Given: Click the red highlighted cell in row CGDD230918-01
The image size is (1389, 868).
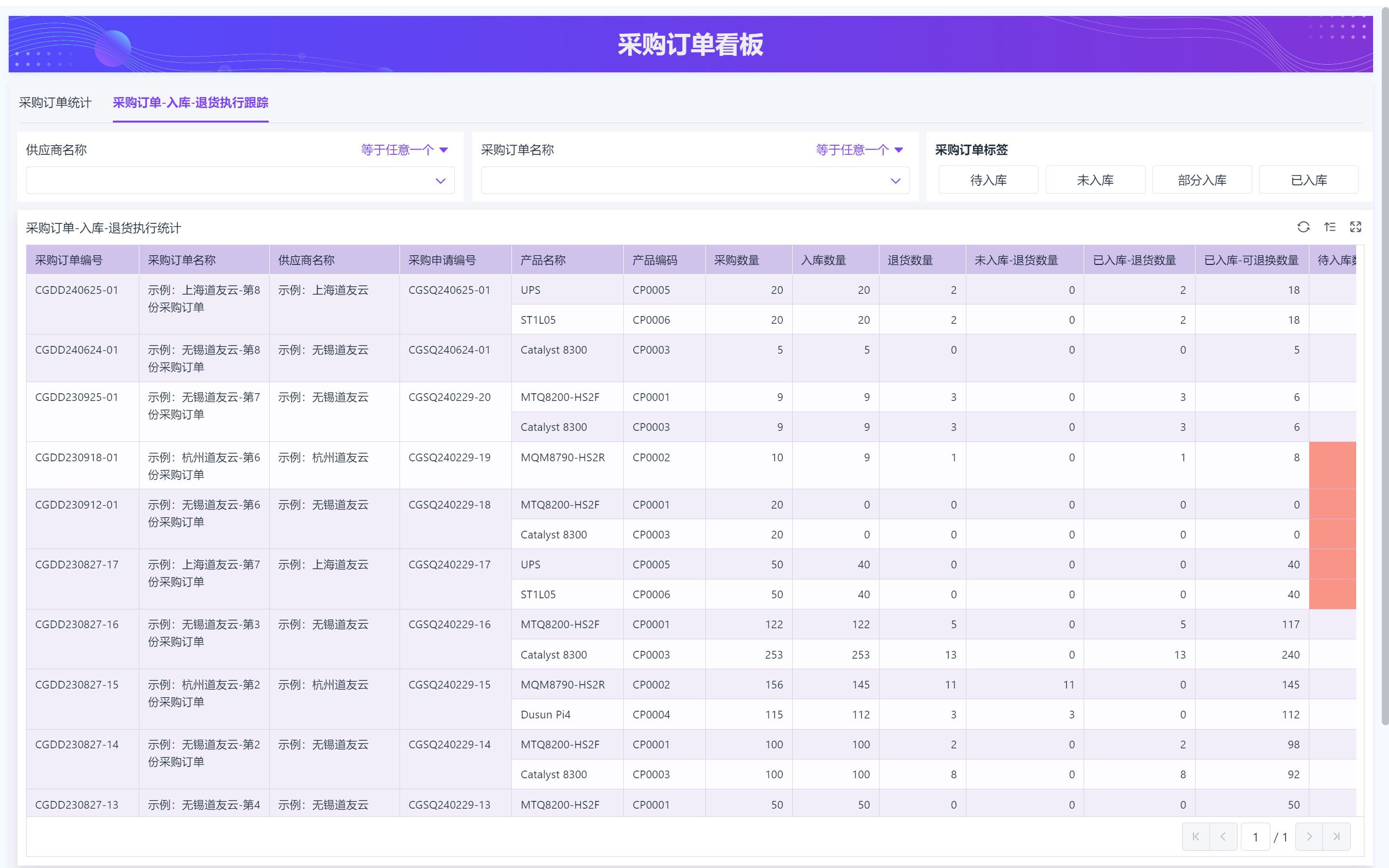Looking at the screenshot, I should [x=1332, y=465].
